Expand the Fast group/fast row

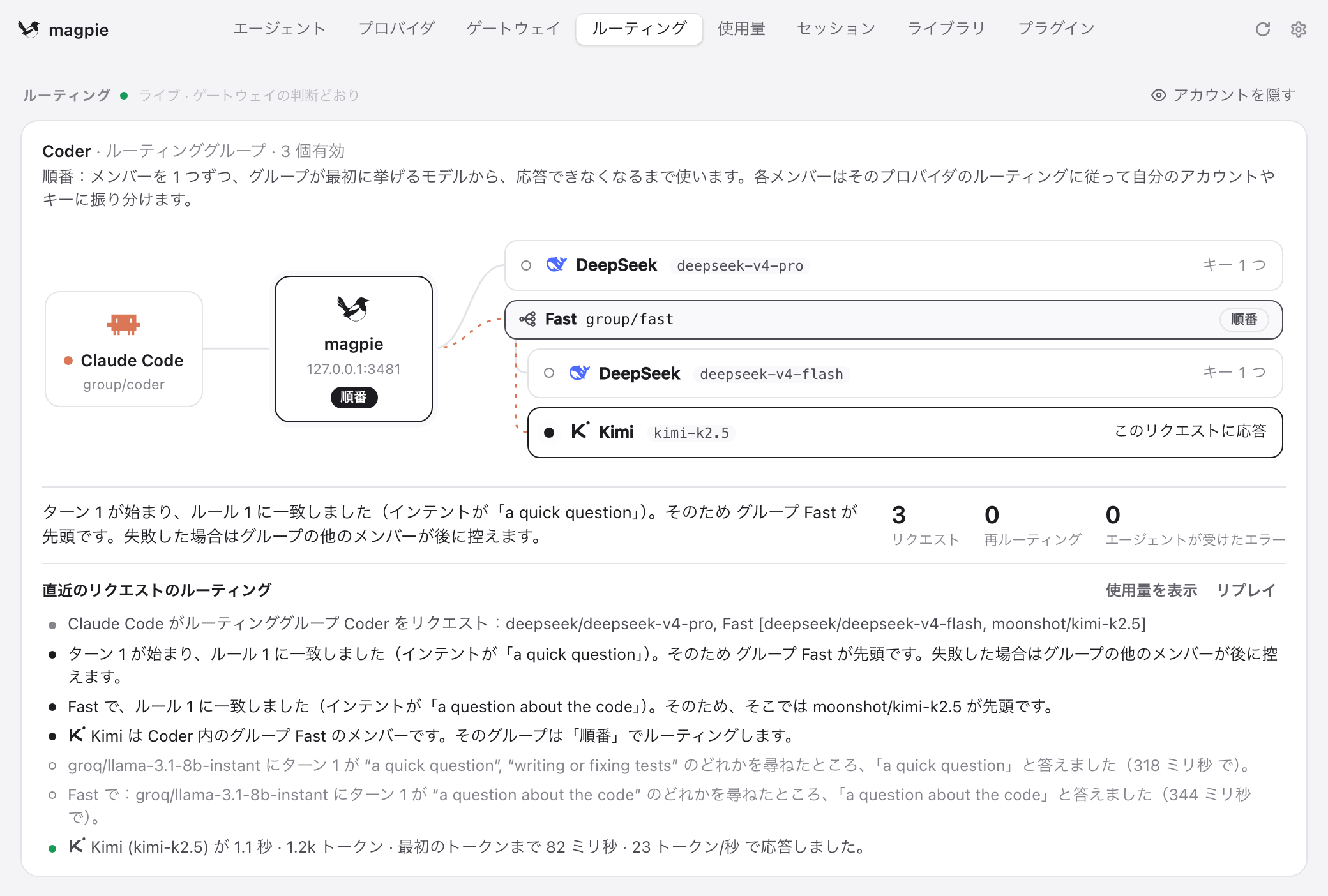(893, 319)
